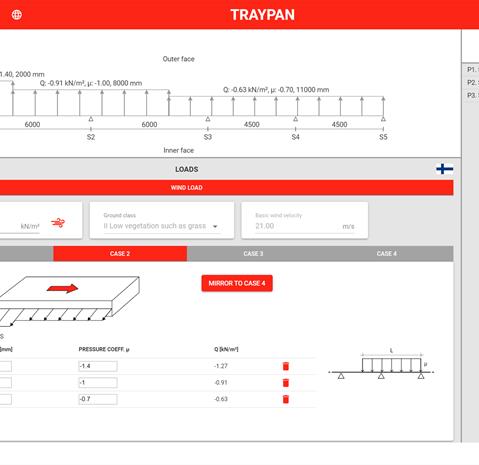479x465 pixels.
Task: Edit the pressure coefficient -1 field
Action: [x=98, y=383]
